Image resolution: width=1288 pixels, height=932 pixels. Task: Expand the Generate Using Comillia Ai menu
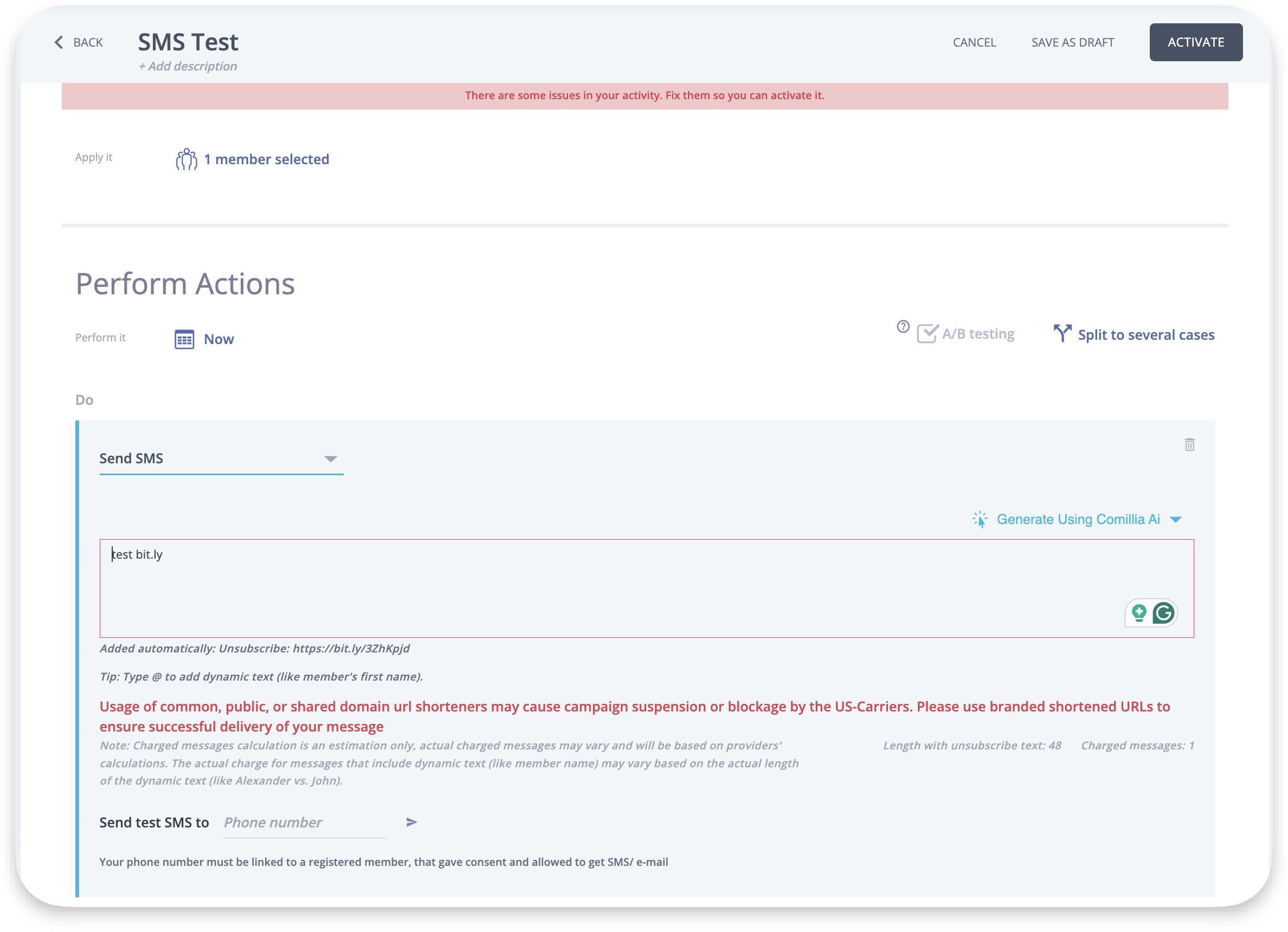point(1176,519)
